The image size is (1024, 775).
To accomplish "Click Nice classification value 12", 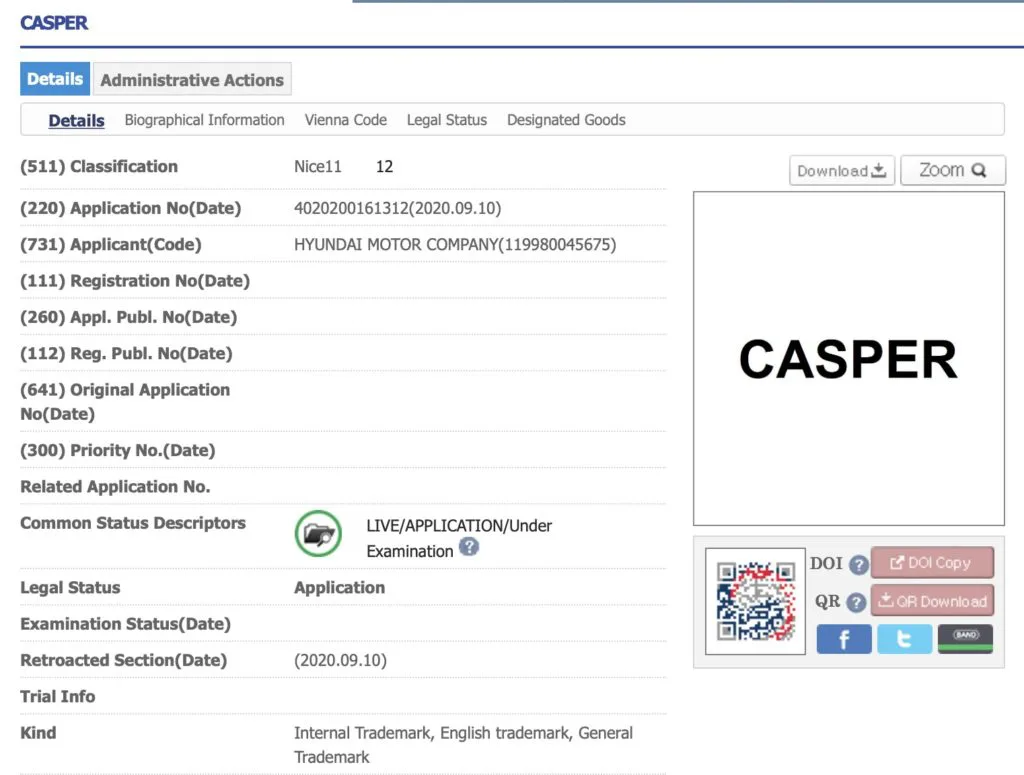I will (385, 166).
